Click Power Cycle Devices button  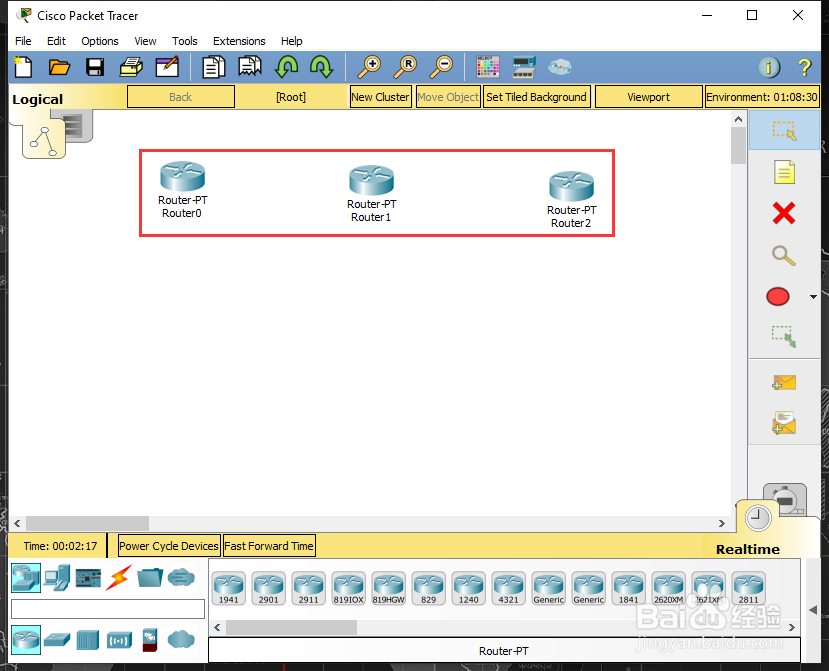[169, 546]
